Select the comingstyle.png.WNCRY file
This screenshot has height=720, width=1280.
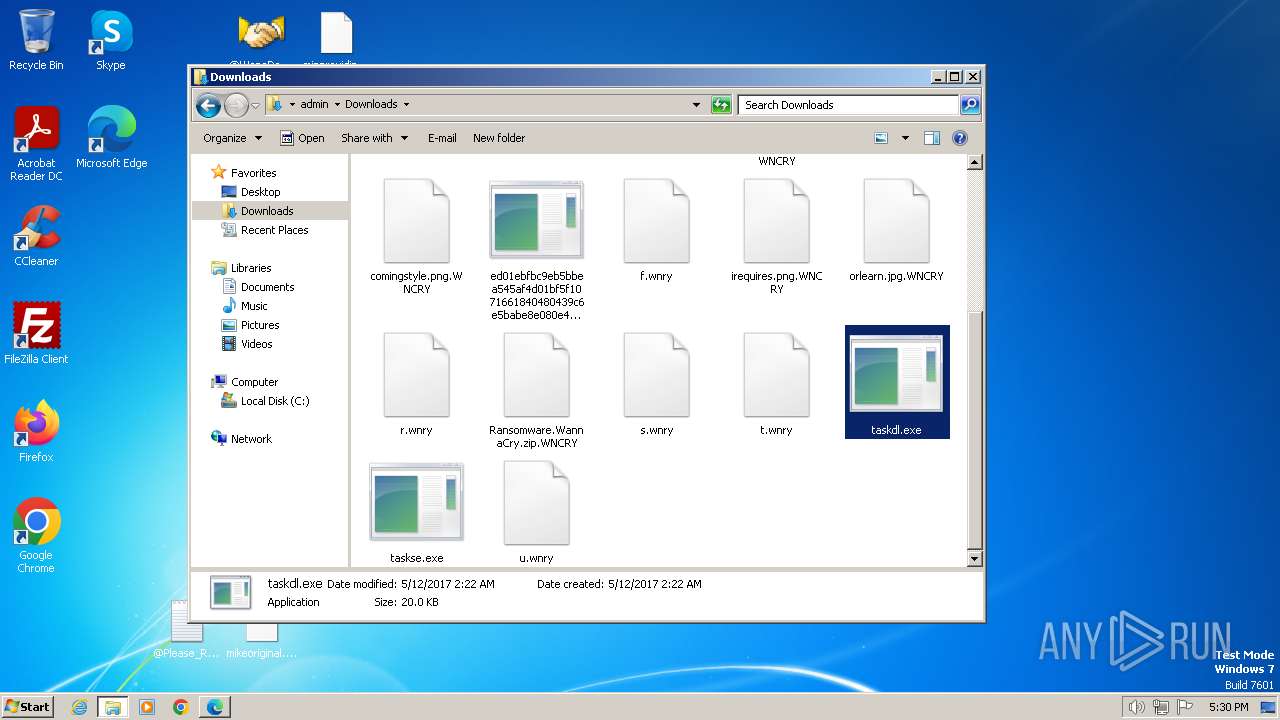click(x=416, y=238)
